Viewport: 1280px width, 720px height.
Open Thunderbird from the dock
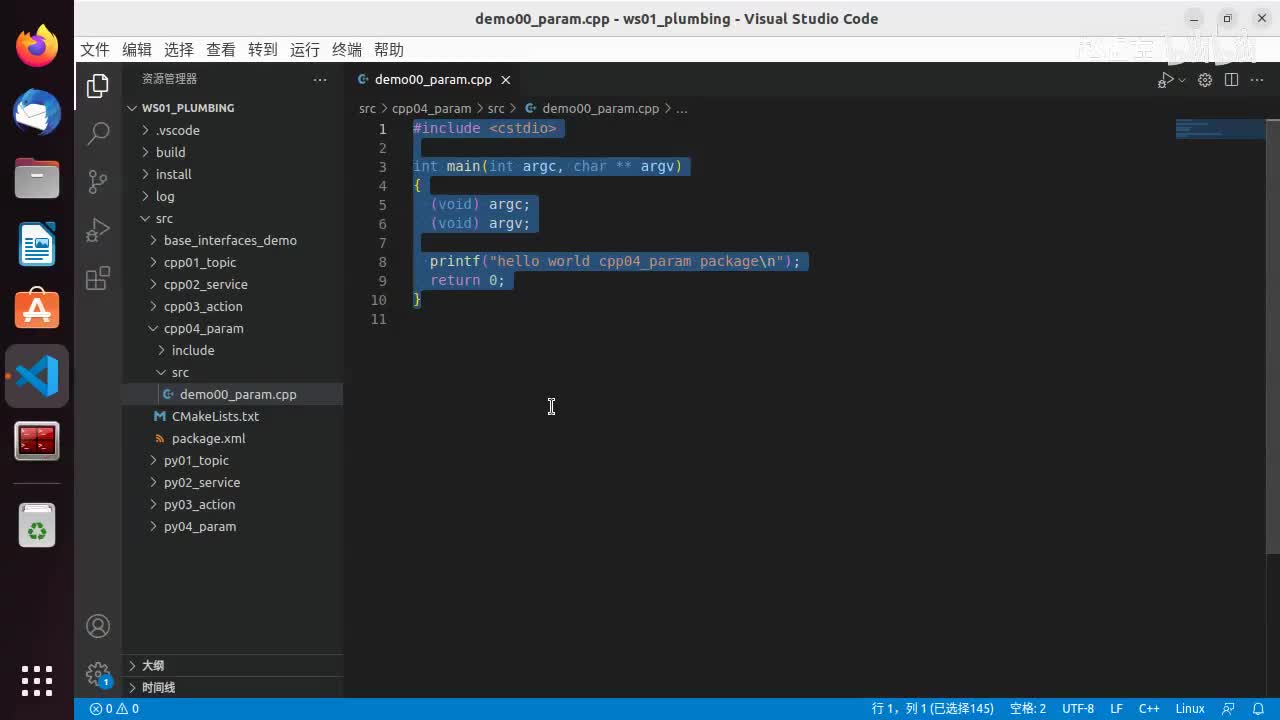(x=37, y=112)
